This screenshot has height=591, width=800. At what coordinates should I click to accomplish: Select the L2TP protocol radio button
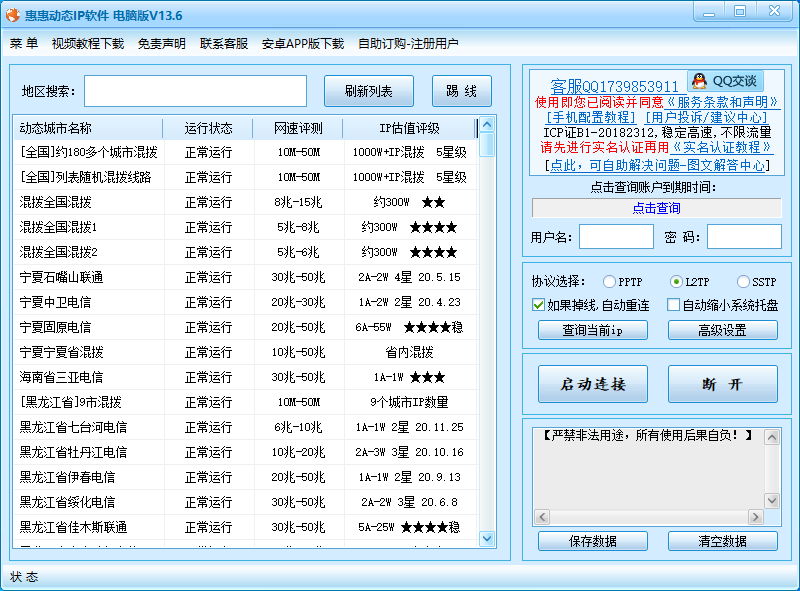point(676,282)
